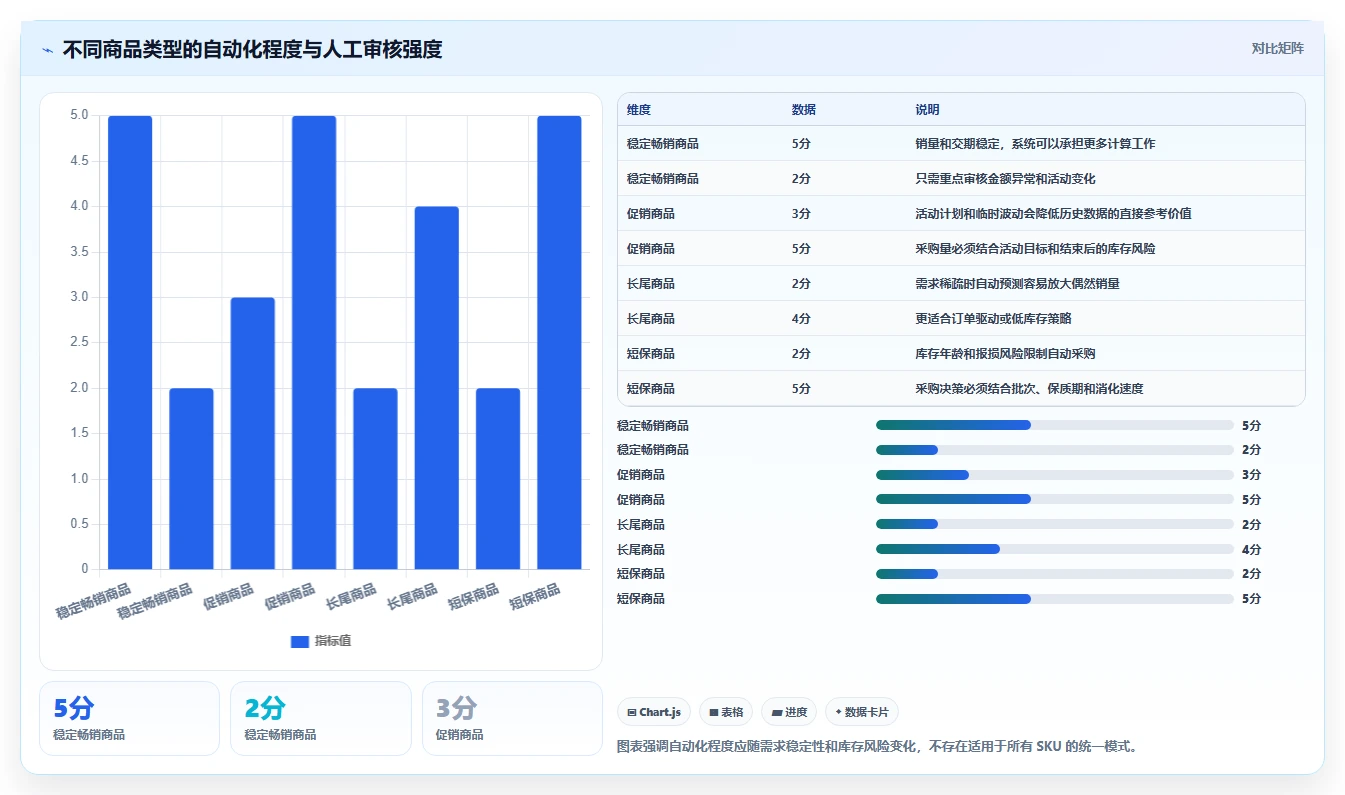Click the 长尾商品 chart bar with value 4
This screenshot has height=795, width=1345.
[x=437, y=388]
